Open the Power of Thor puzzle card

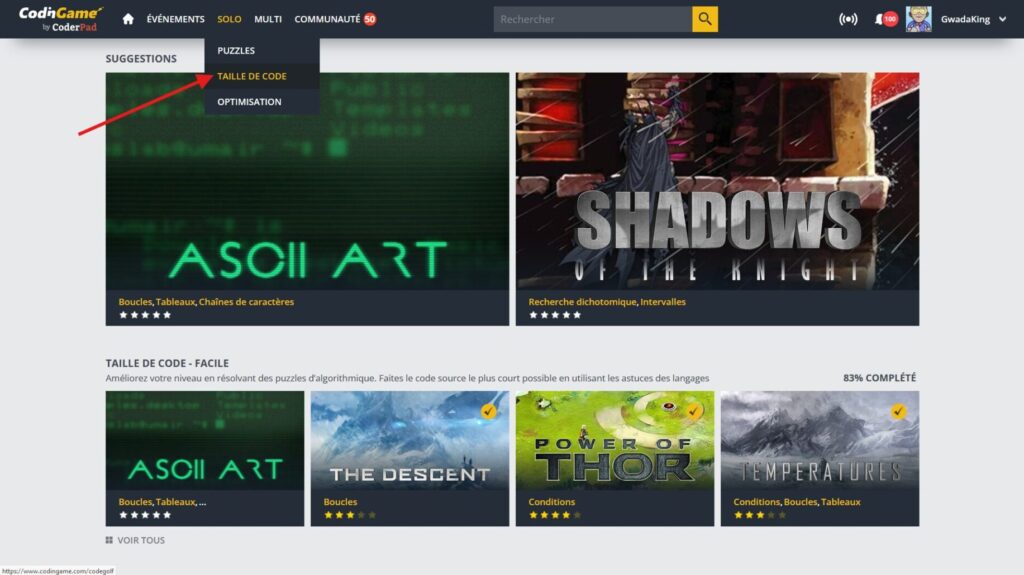[x=615, y=458]
